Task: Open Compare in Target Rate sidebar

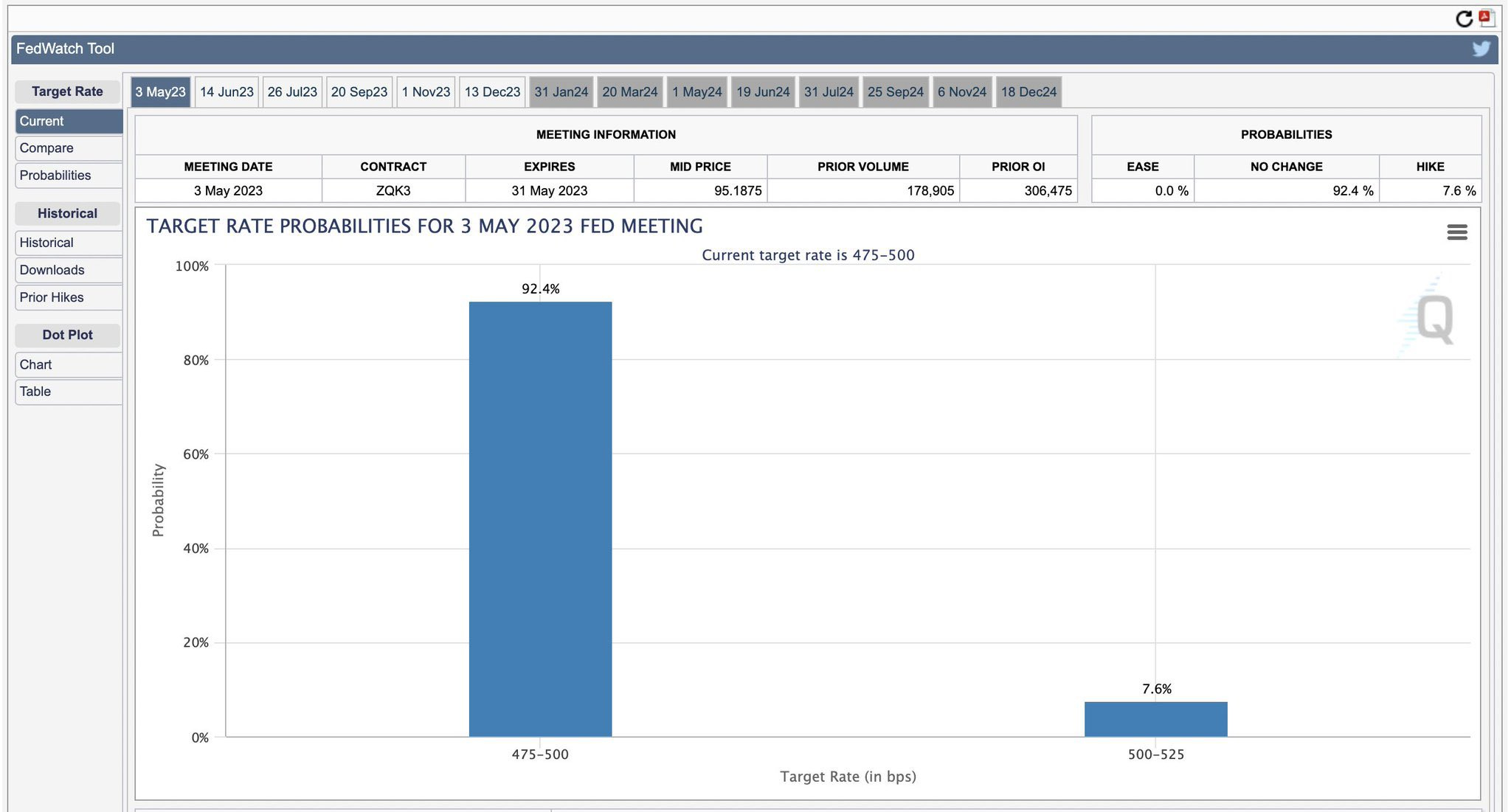Action: (x=68, y=148)
